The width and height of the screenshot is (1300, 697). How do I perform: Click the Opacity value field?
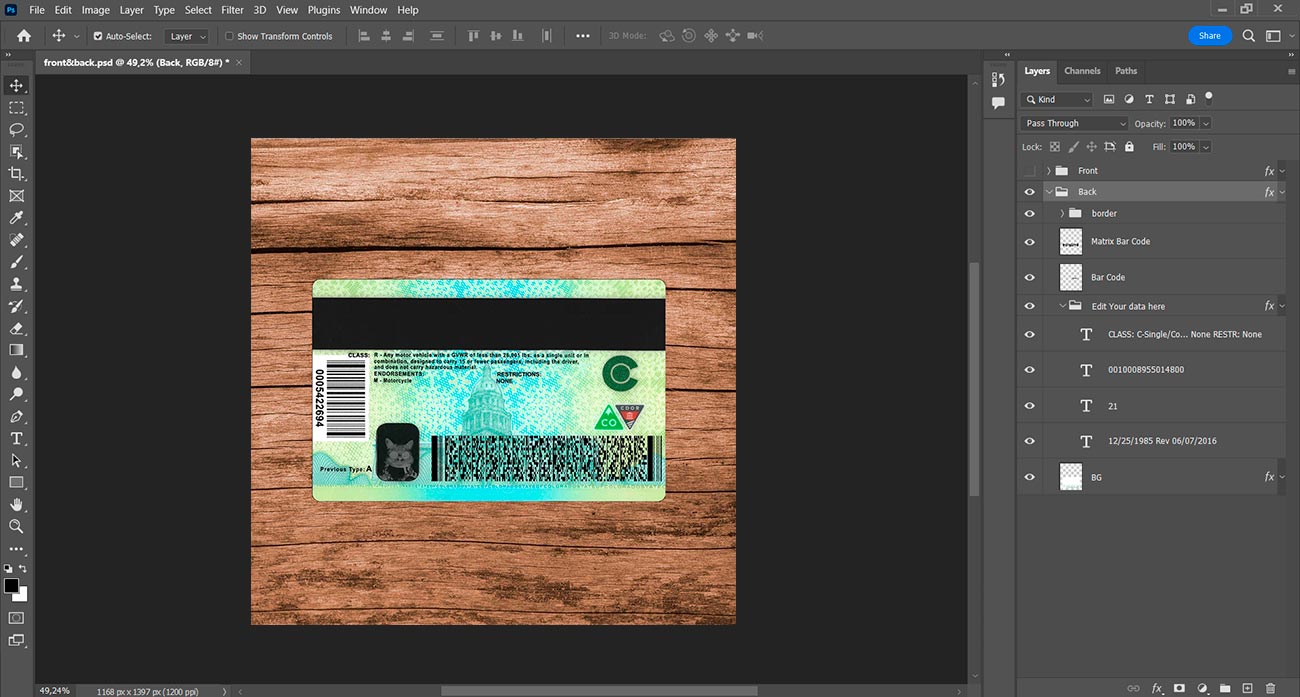[1183, 123]
